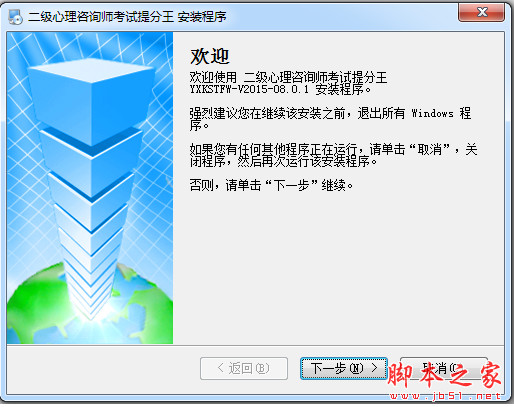This screenshot has height=407, width=514.
Task: Click the paragraph mentioning “取消” to close programs
Action: pos(333,155)
